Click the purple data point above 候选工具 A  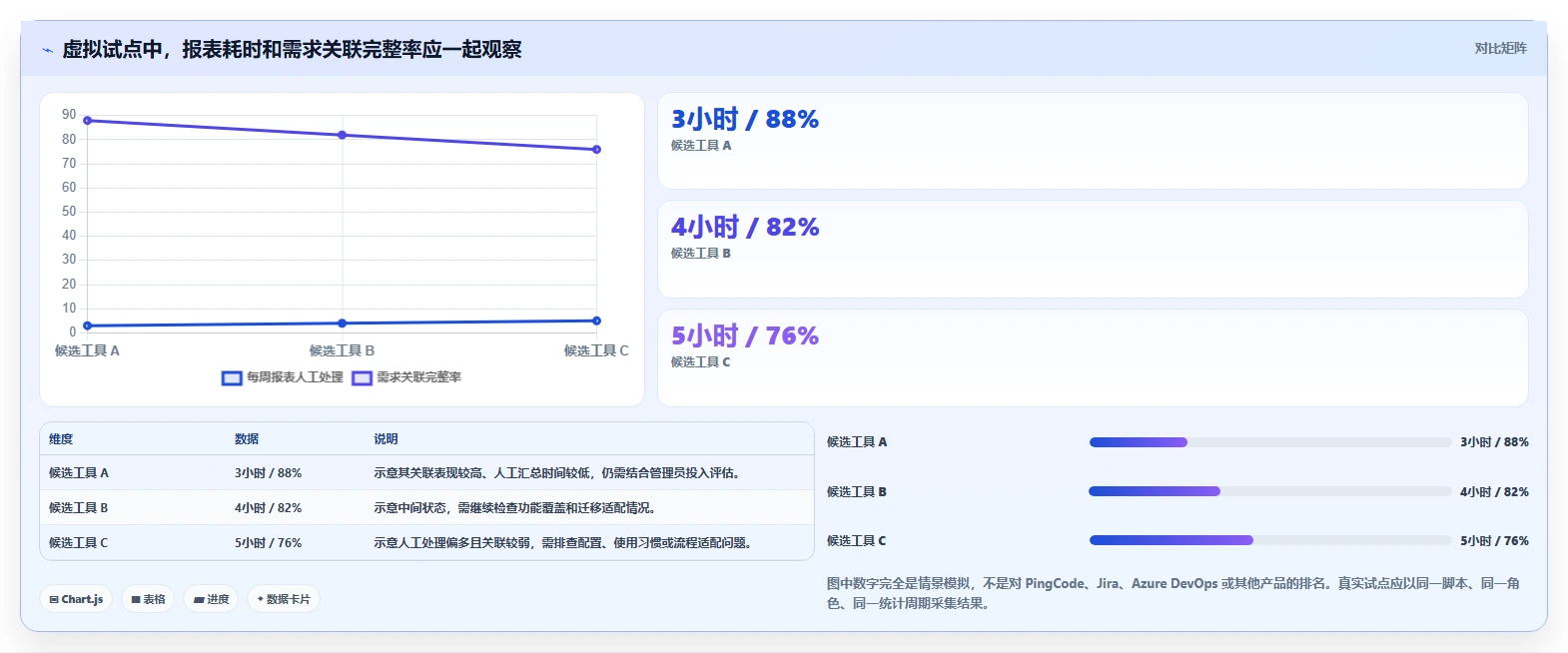pyautogui.click(x=88, y=121)
